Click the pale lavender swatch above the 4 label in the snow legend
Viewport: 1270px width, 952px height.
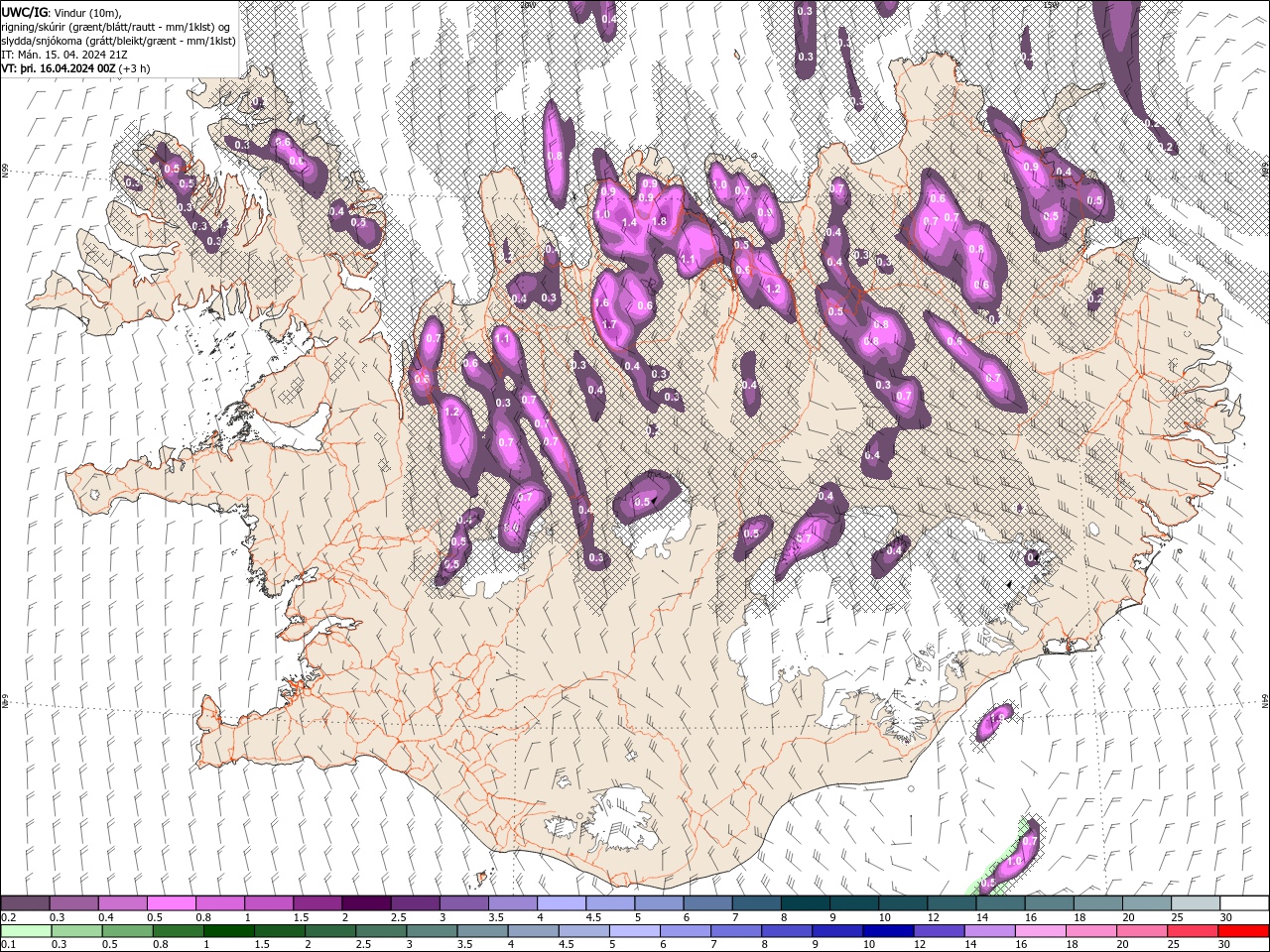click(561, 903)
